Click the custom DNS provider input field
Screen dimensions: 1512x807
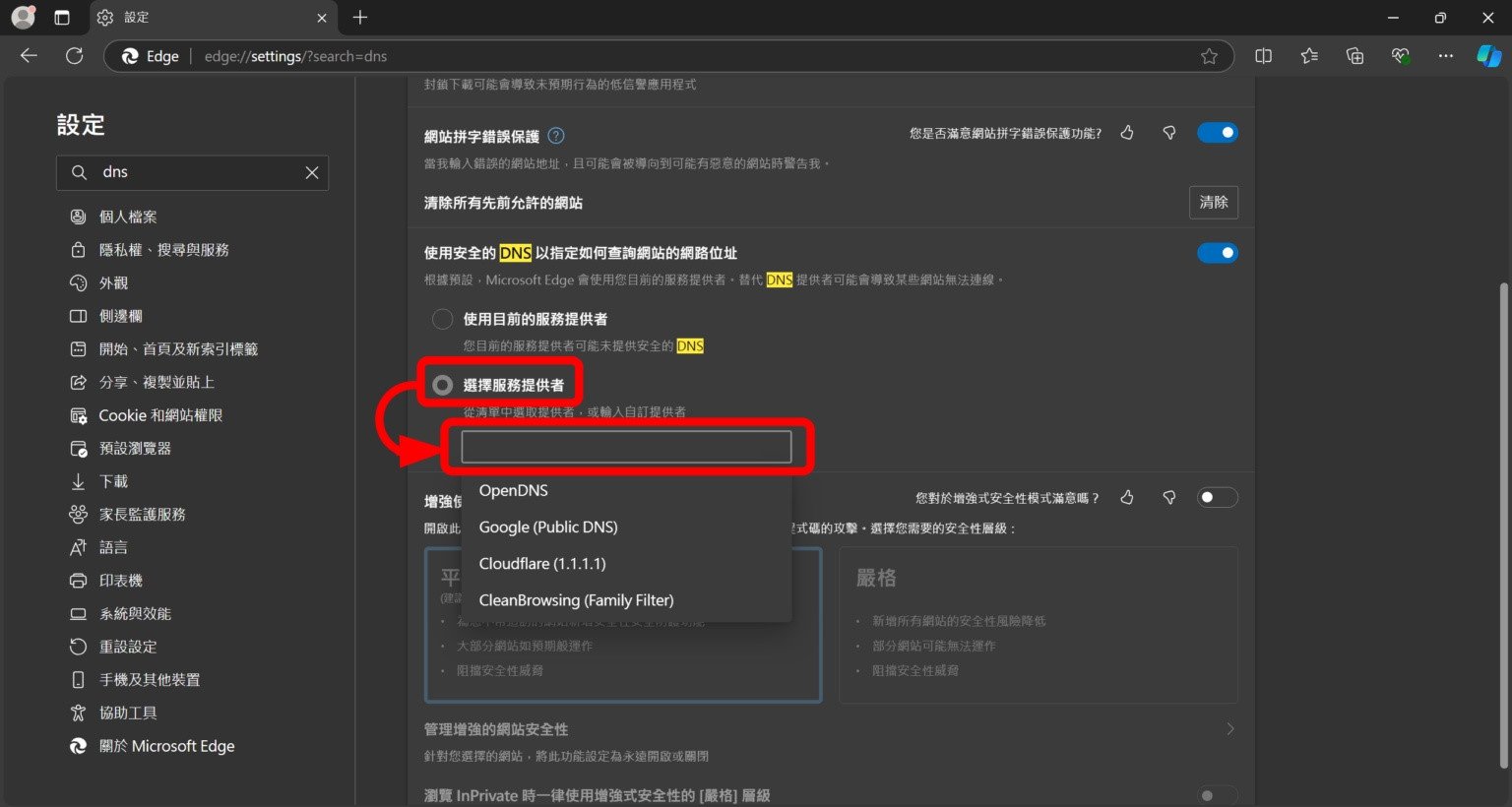(626, 447)
